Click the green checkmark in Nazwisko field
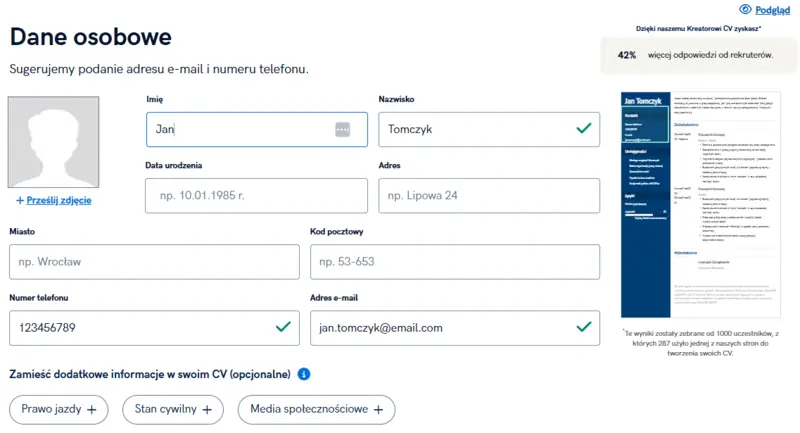800x433 pixels. click(x=584, y=129)
